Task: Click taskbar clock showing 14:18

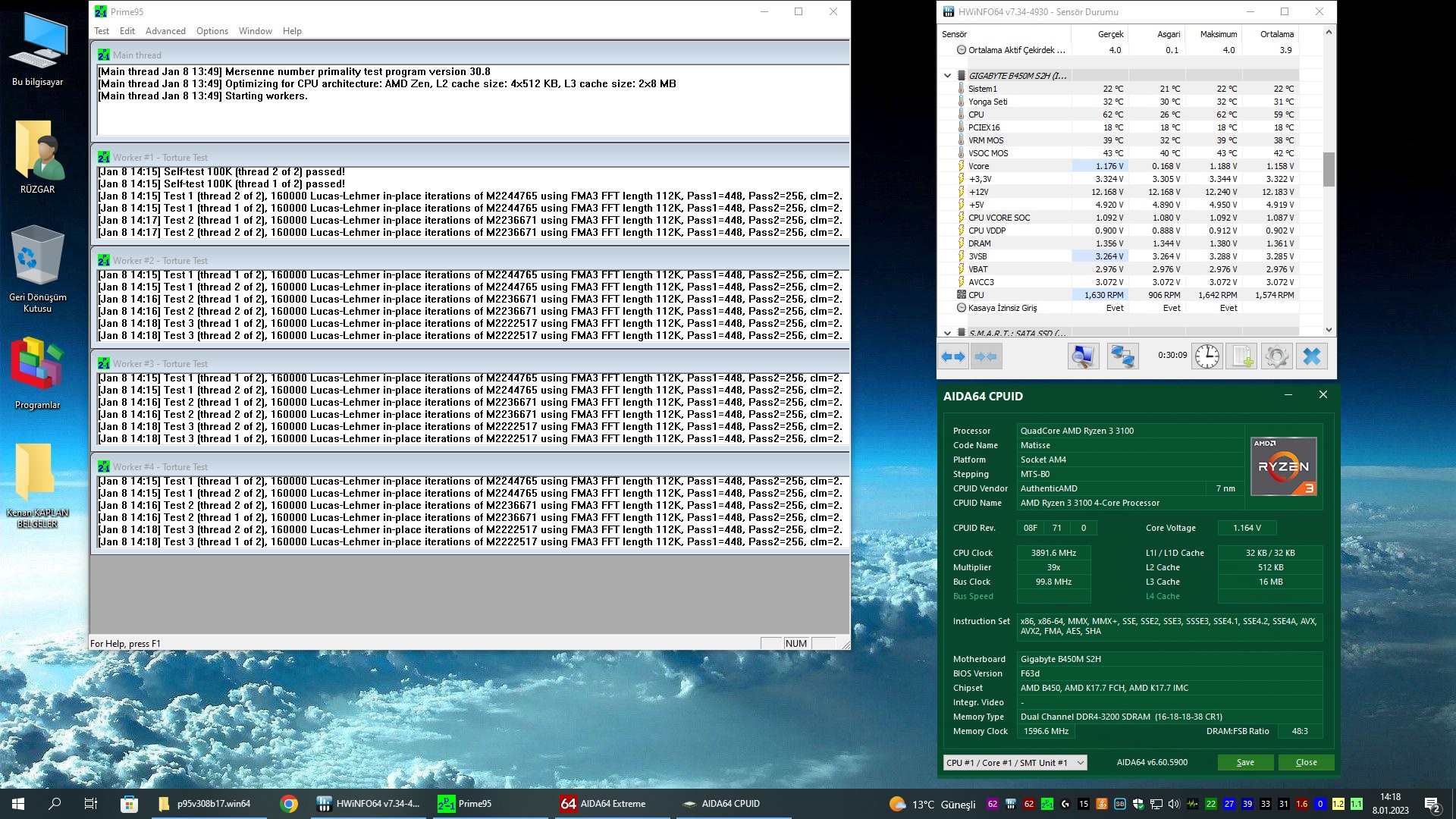Action: coord(1390,804)
